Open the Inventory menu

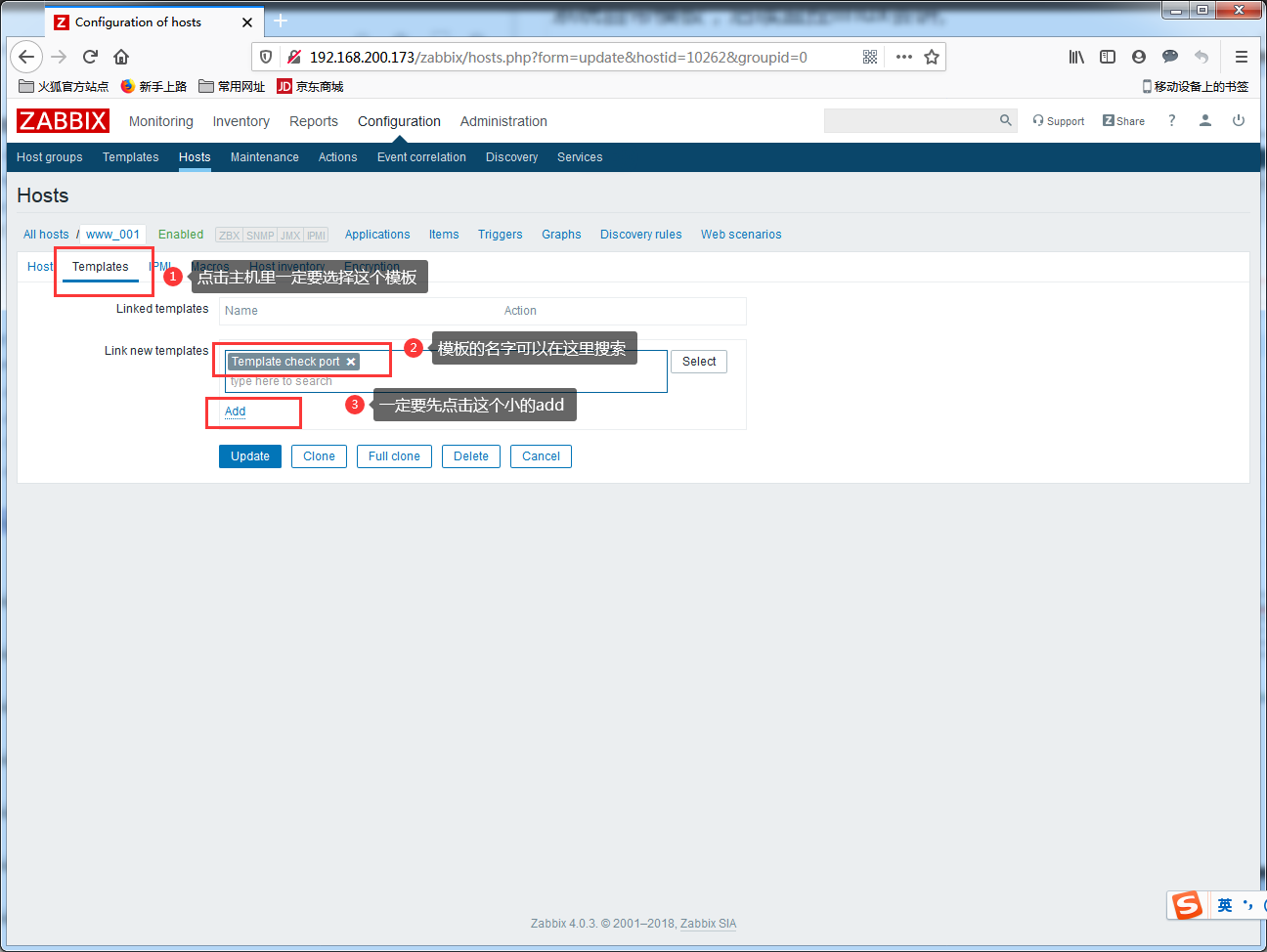(241, 121)
